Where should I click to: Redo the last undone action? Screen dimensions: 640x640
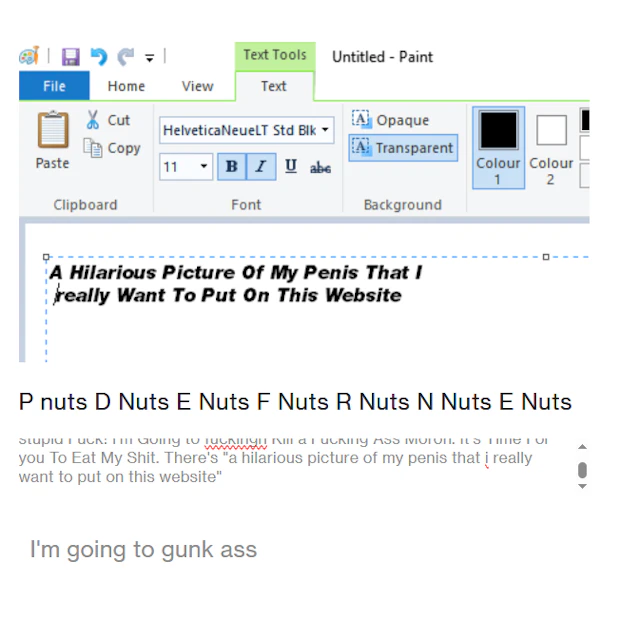coord(126,57)
